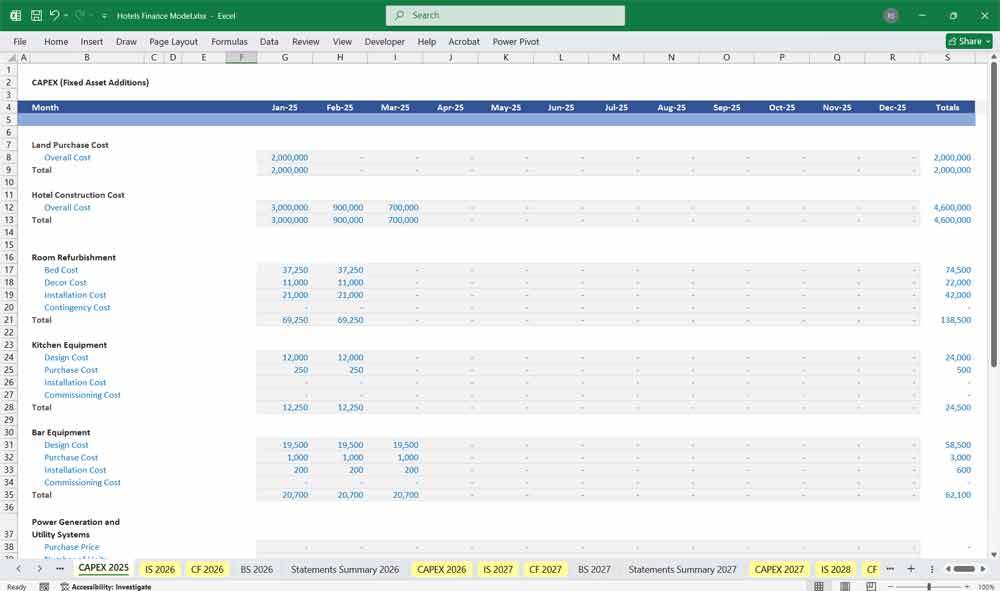1000x591 pixels.
Task: Click the Excel application icon in the title bar
Action: point(15,15)
